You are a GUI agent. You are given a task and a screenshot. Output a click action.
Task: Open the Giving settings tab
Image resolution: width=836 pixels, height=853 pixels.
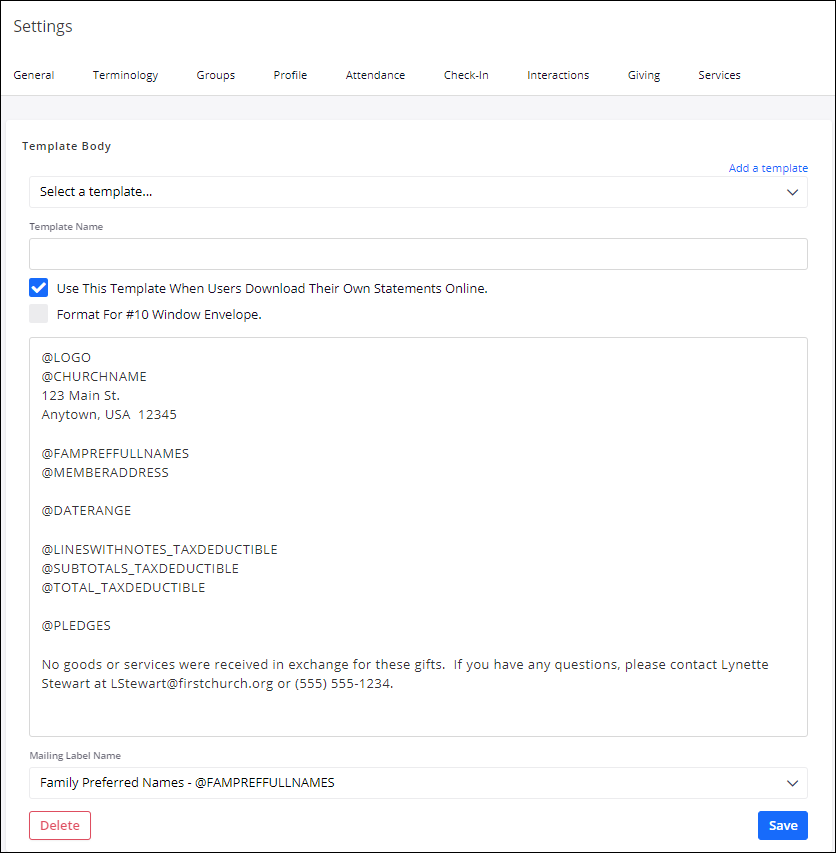tap(644, 75)
